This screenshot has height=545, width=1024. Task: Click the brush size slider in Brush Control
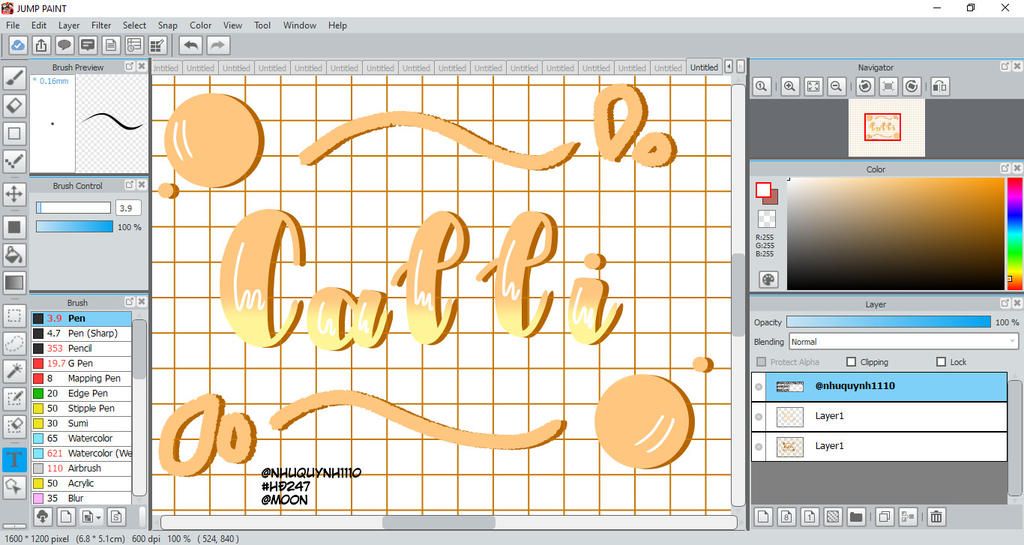73,208
